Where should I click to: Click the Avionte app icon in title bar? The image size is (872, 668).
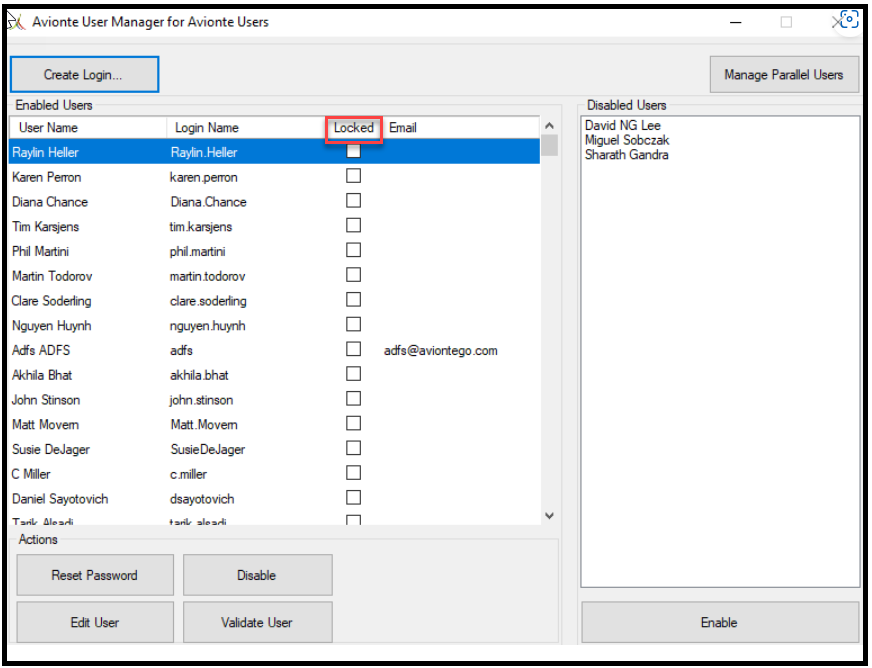[x=16, y=22]
